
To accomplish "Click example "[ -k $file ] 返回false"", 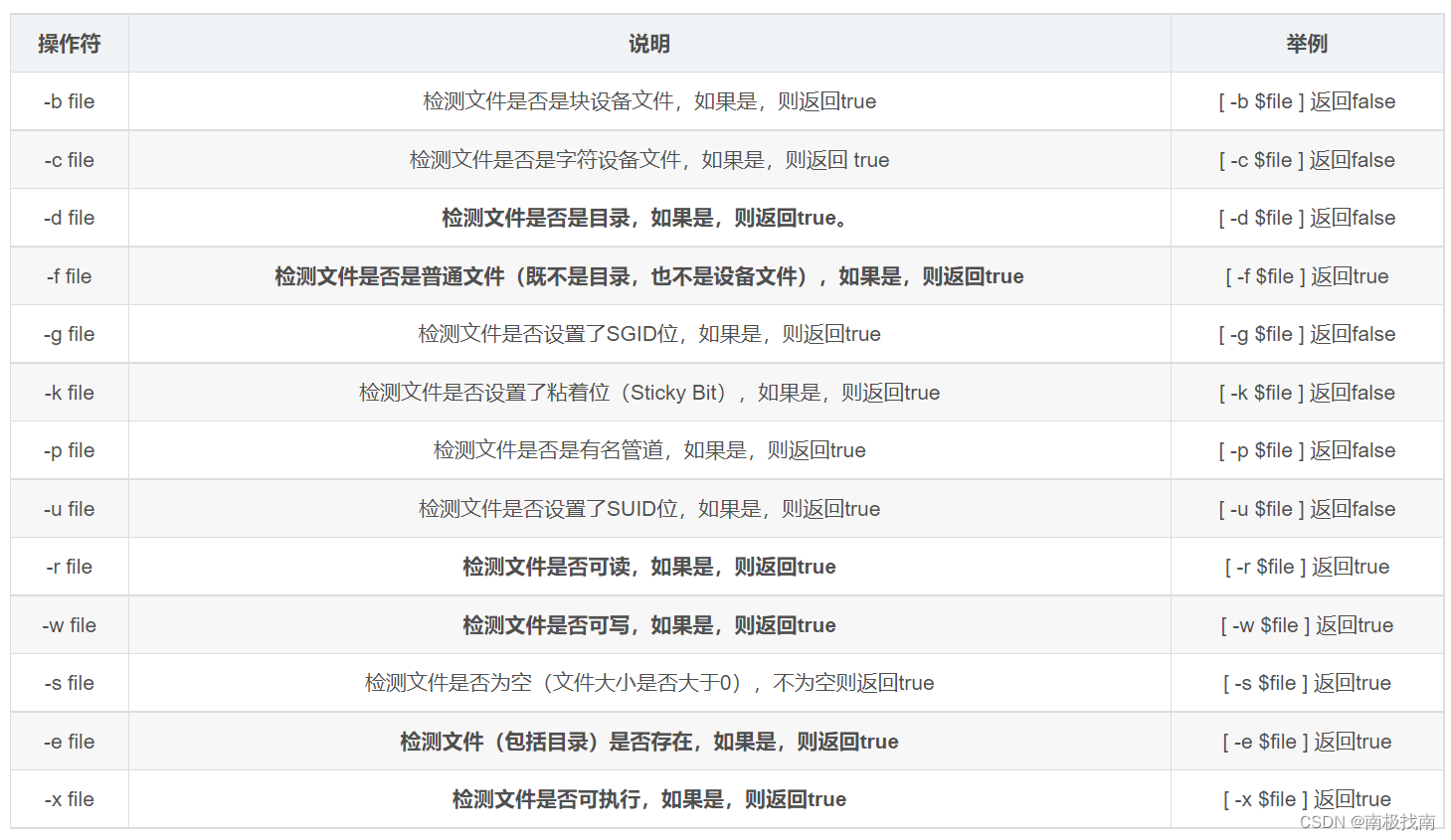I will click(1307, 393).
